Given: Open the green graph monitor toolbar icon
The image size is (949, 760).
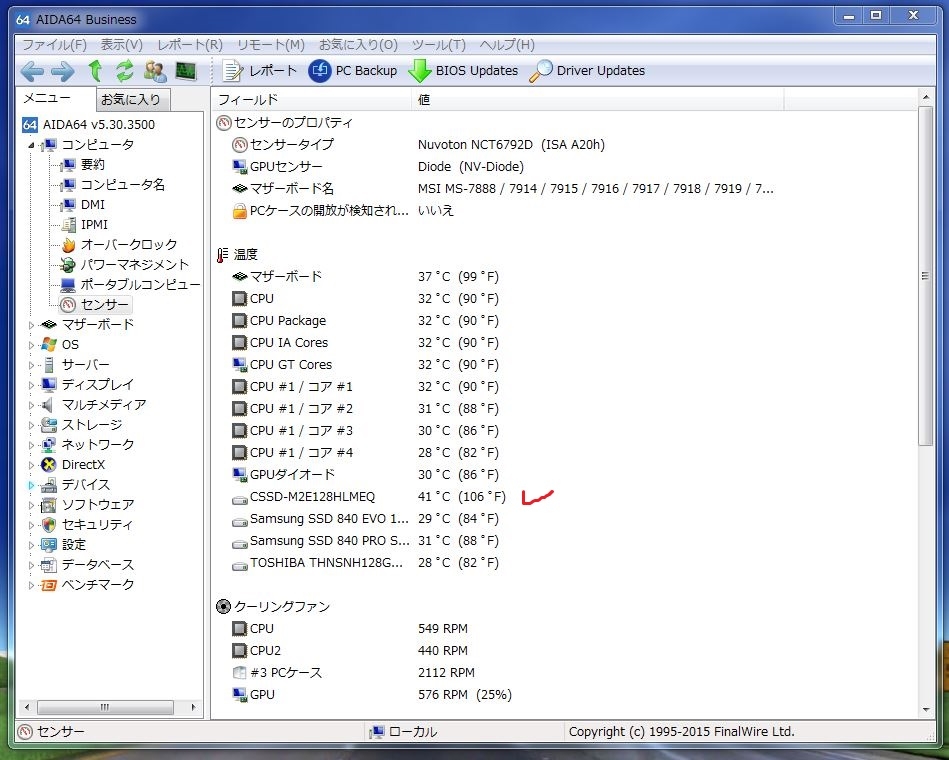Looking at the screenshot, I should point(186,71).
